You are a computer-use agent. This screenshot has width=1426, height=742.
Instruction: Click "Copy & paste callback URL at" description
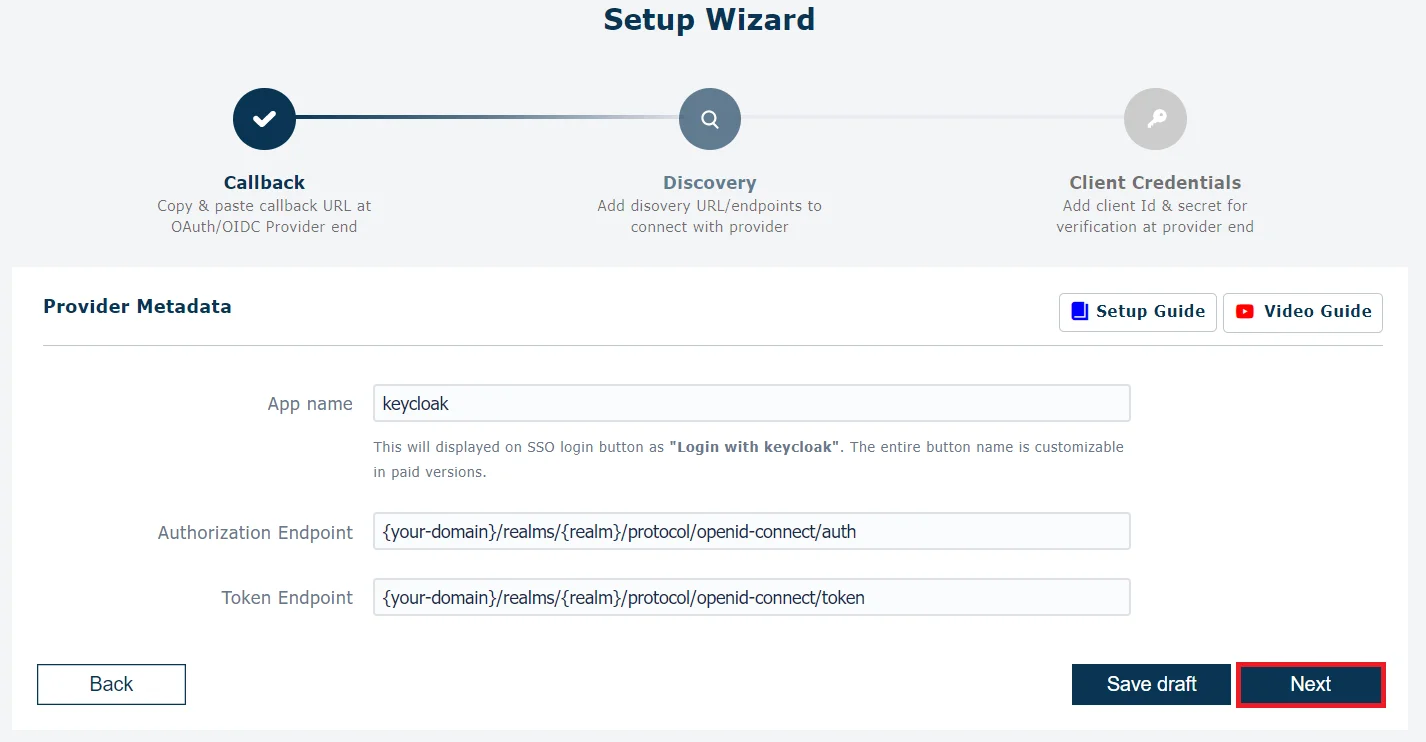[x=264, y=206]
